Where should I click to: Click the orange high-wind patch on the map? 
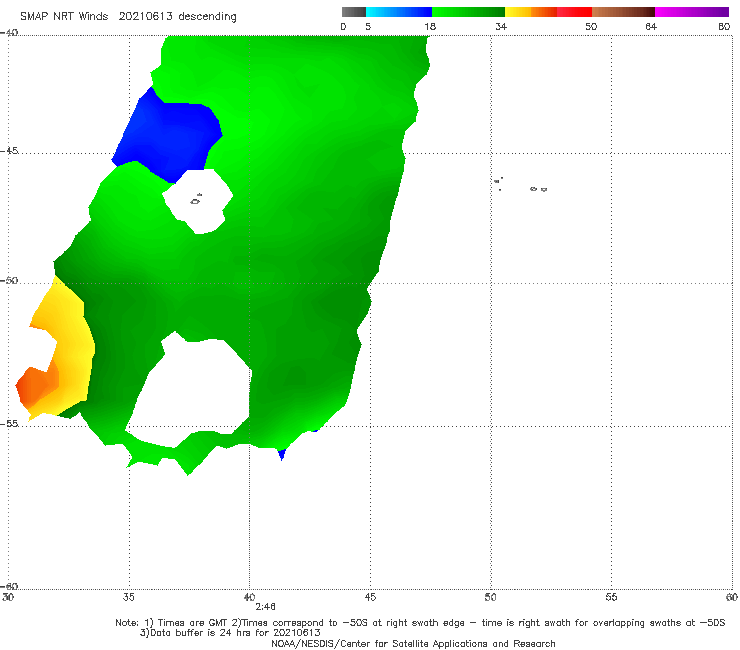tap(37, 386)
